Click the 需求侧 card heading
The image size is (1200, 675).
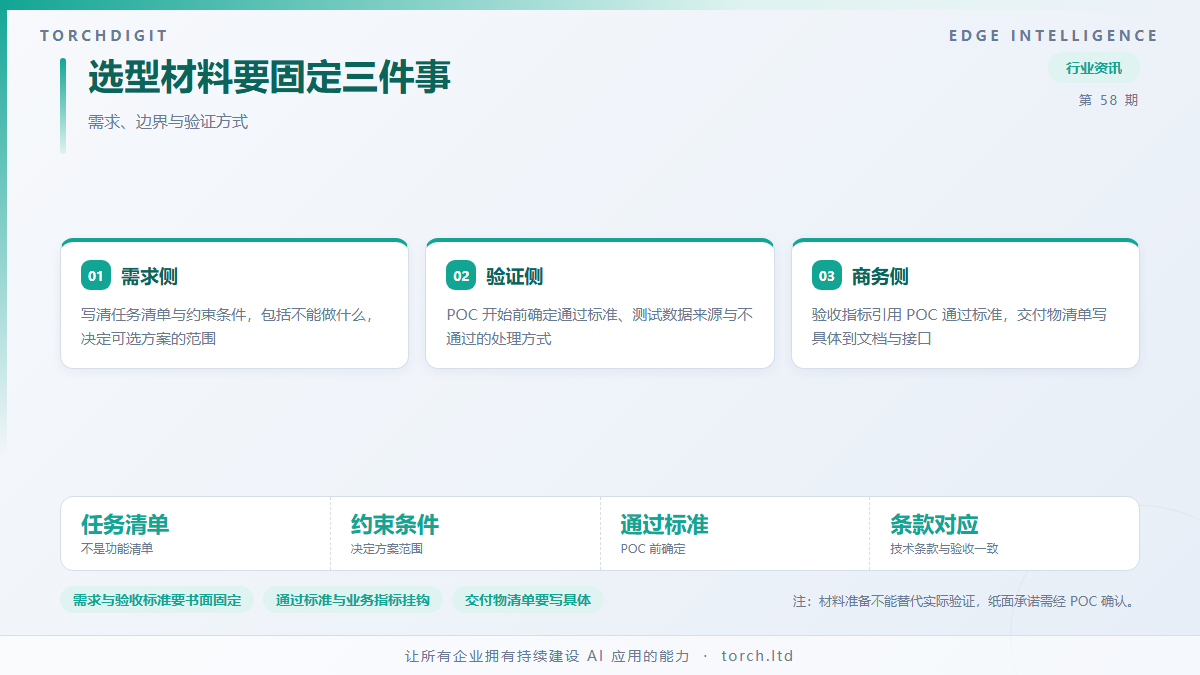click(149, 277)
